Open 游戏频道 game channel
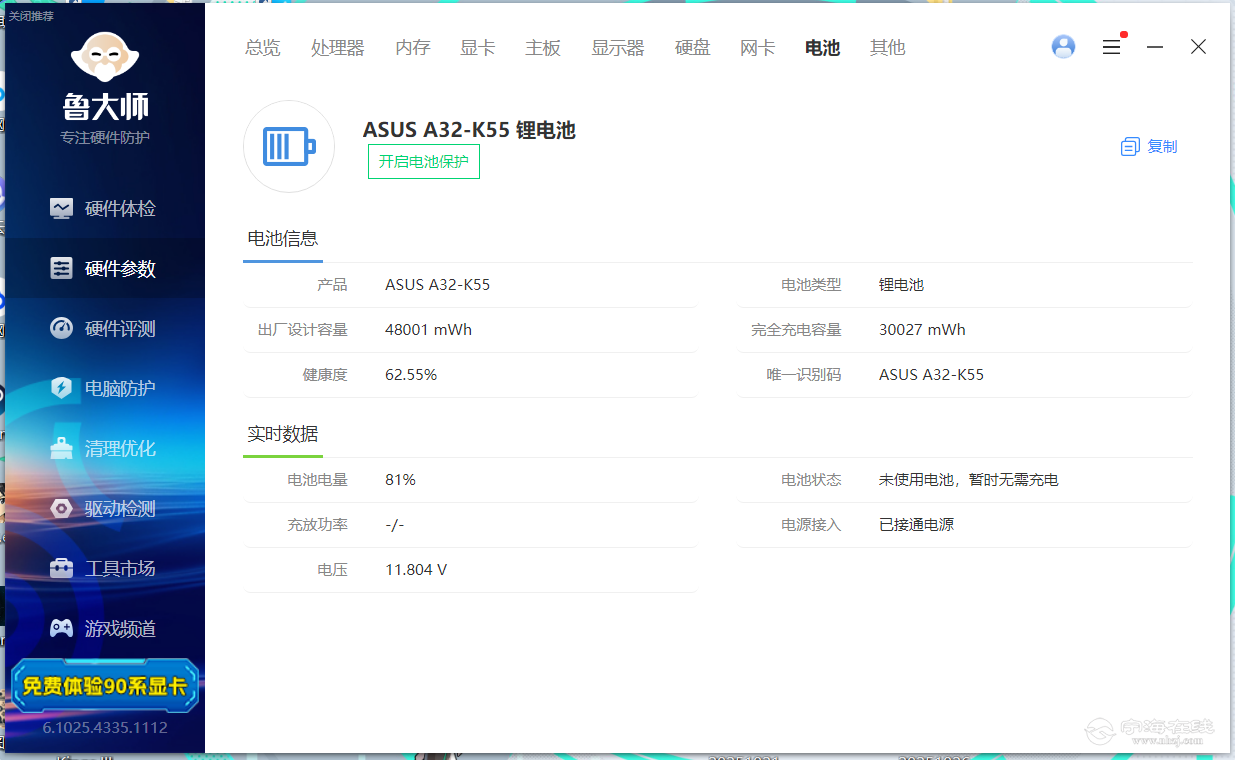 point(105,629)
